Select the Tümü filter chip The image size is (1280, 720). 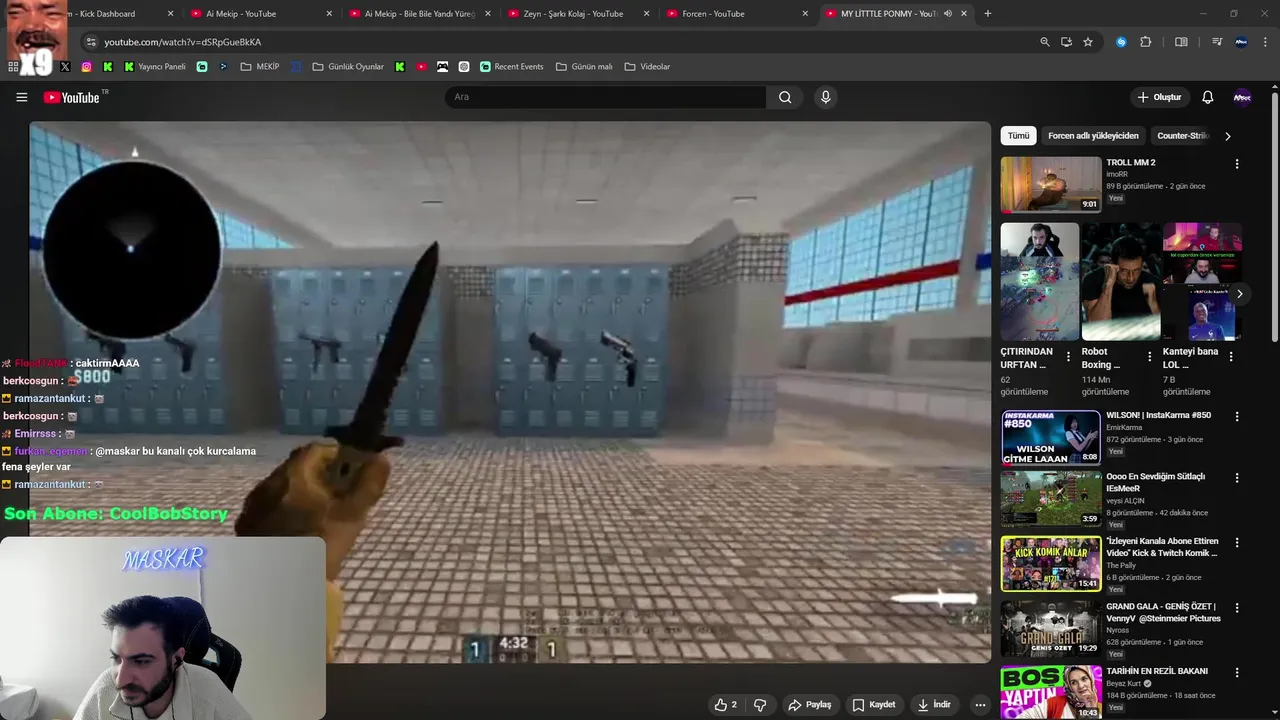pos(1018,136)
